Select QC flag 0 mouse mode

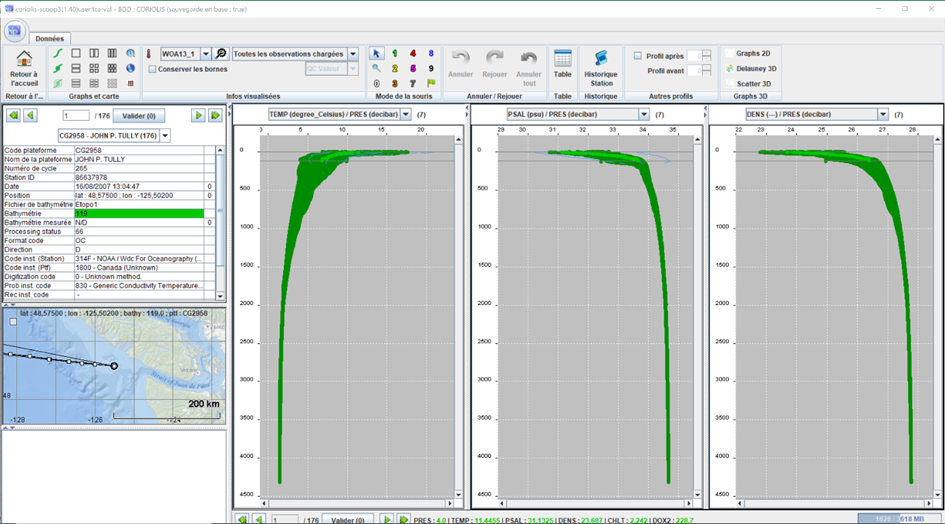377,84
